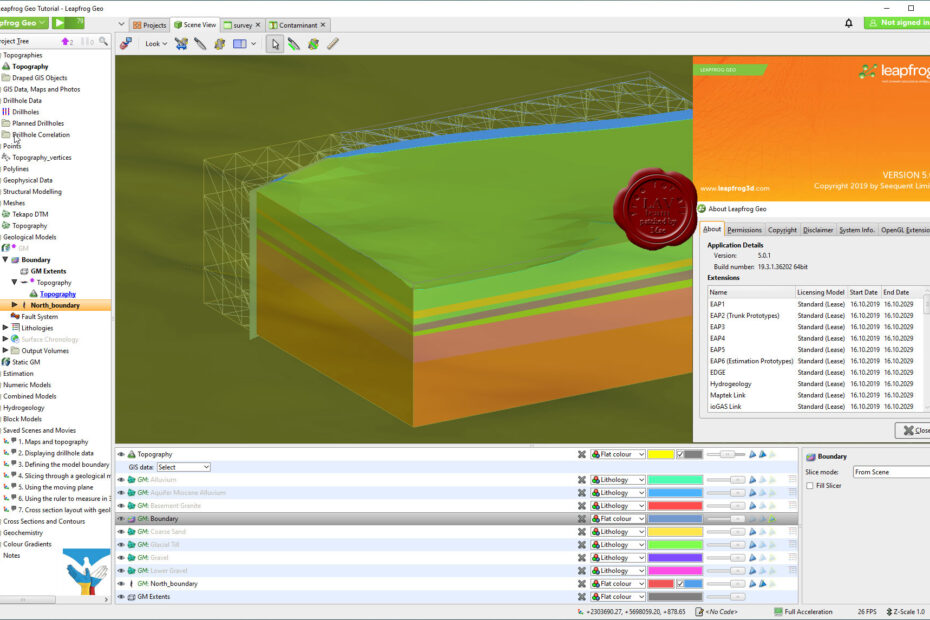930x620 pixels.
Task: Toggle visibility eye for Topography row
Action: [x=121, y=454]
